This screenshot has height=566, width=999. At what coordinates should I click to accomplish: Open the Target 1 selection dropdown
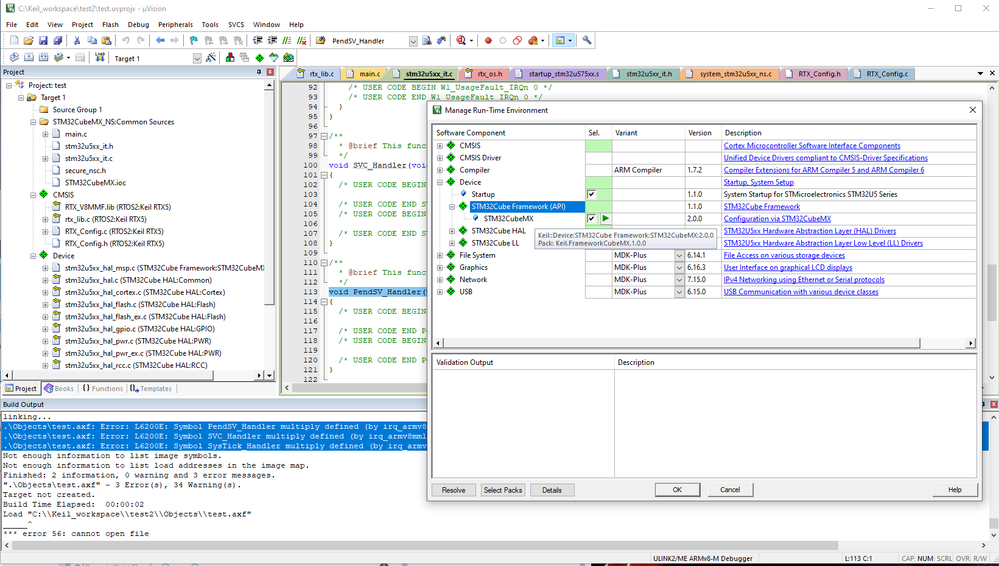(197, 58)
